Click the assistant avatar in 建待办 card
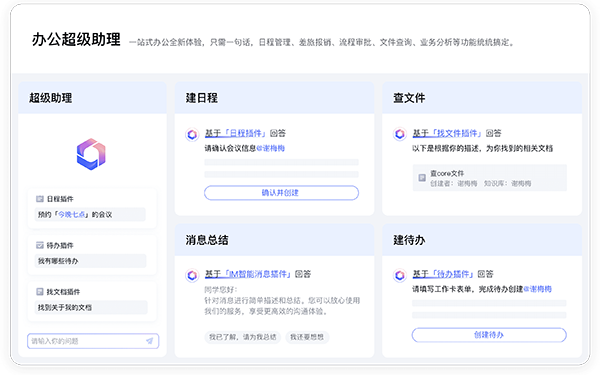The width and height of the screenshot is (600, 375). click(400, 275)
